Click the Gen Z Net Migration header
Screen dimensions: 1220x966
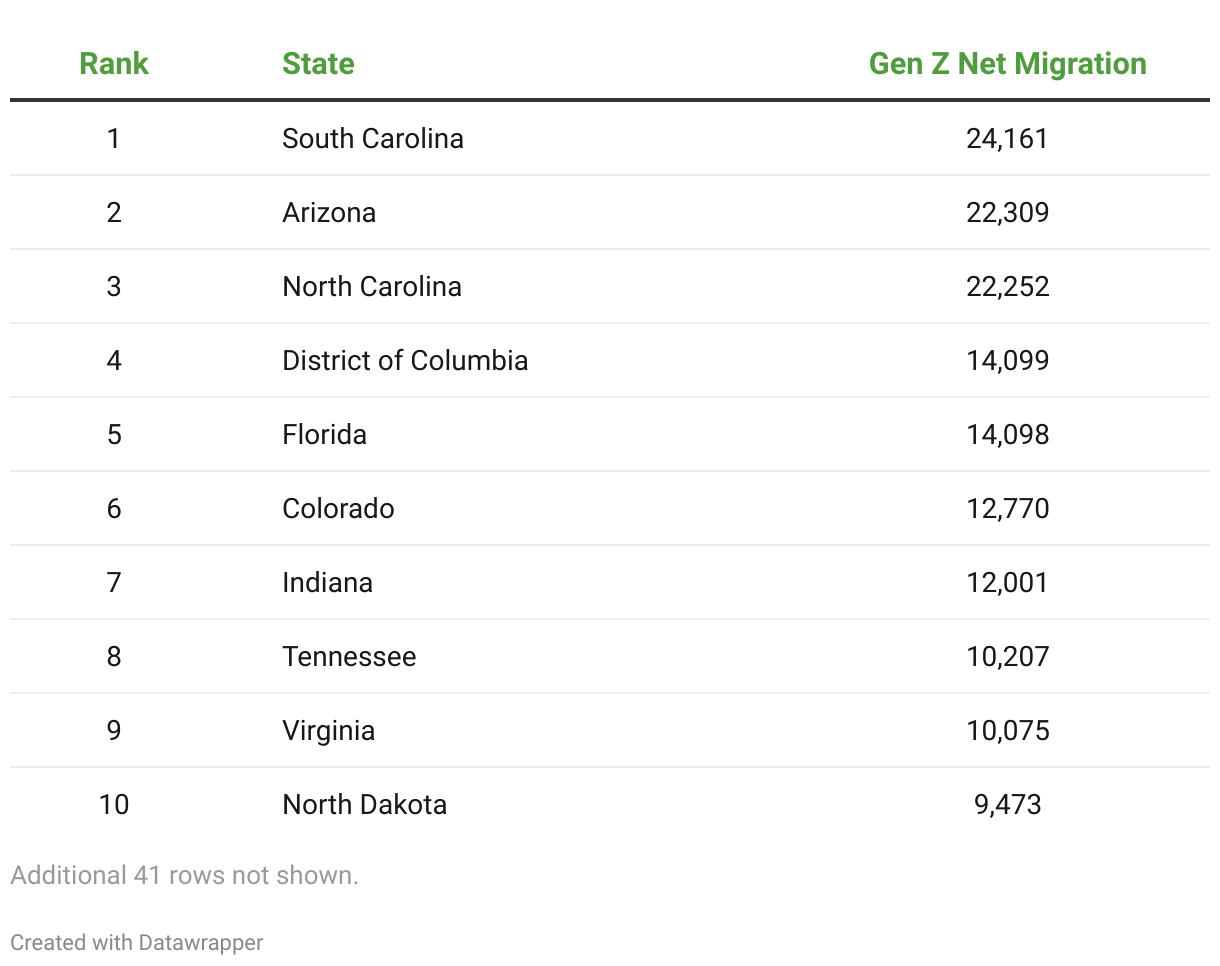(1008, 63)
